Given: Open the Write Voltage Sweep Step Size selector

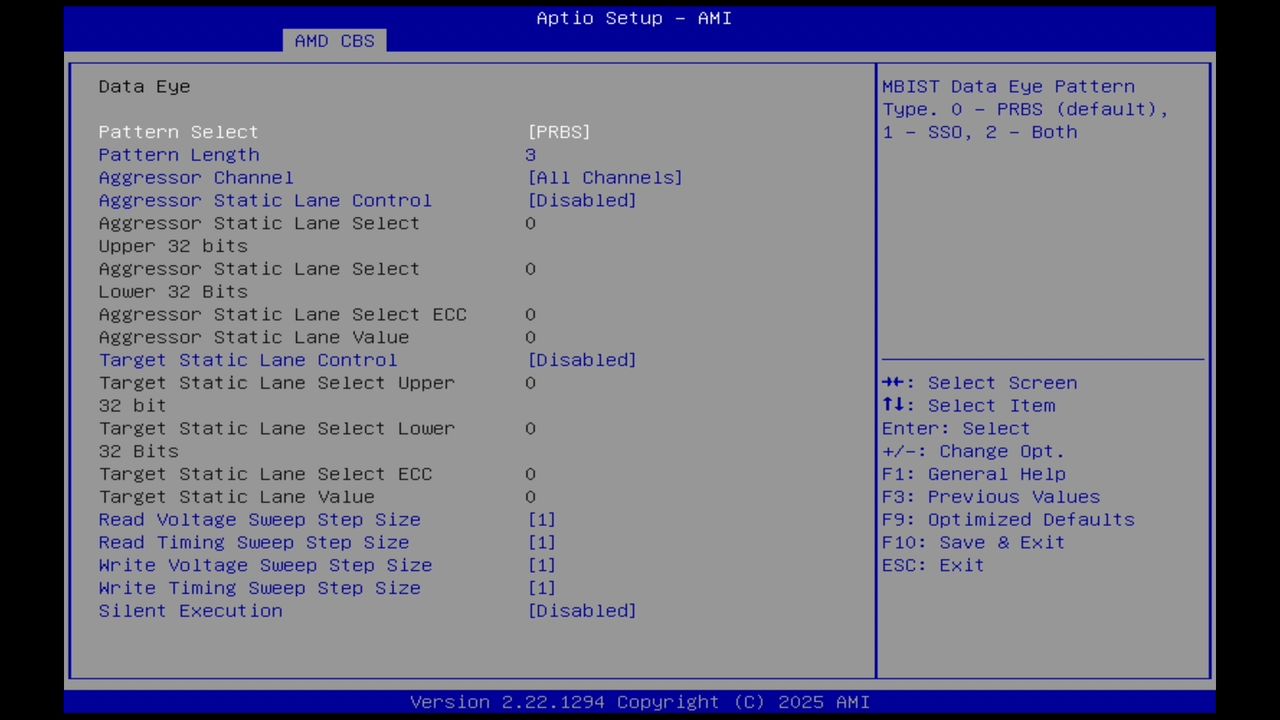Looking at the screenshot, I should 542,565.
